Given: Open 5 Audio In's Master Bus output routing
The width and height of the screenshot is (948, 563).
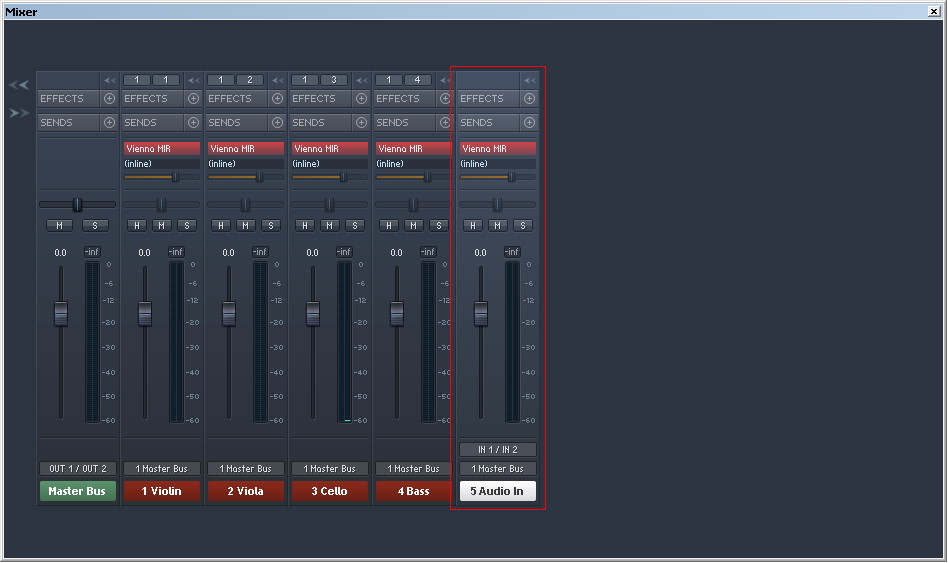Looking at the screenshot, I should pos(498,469).
